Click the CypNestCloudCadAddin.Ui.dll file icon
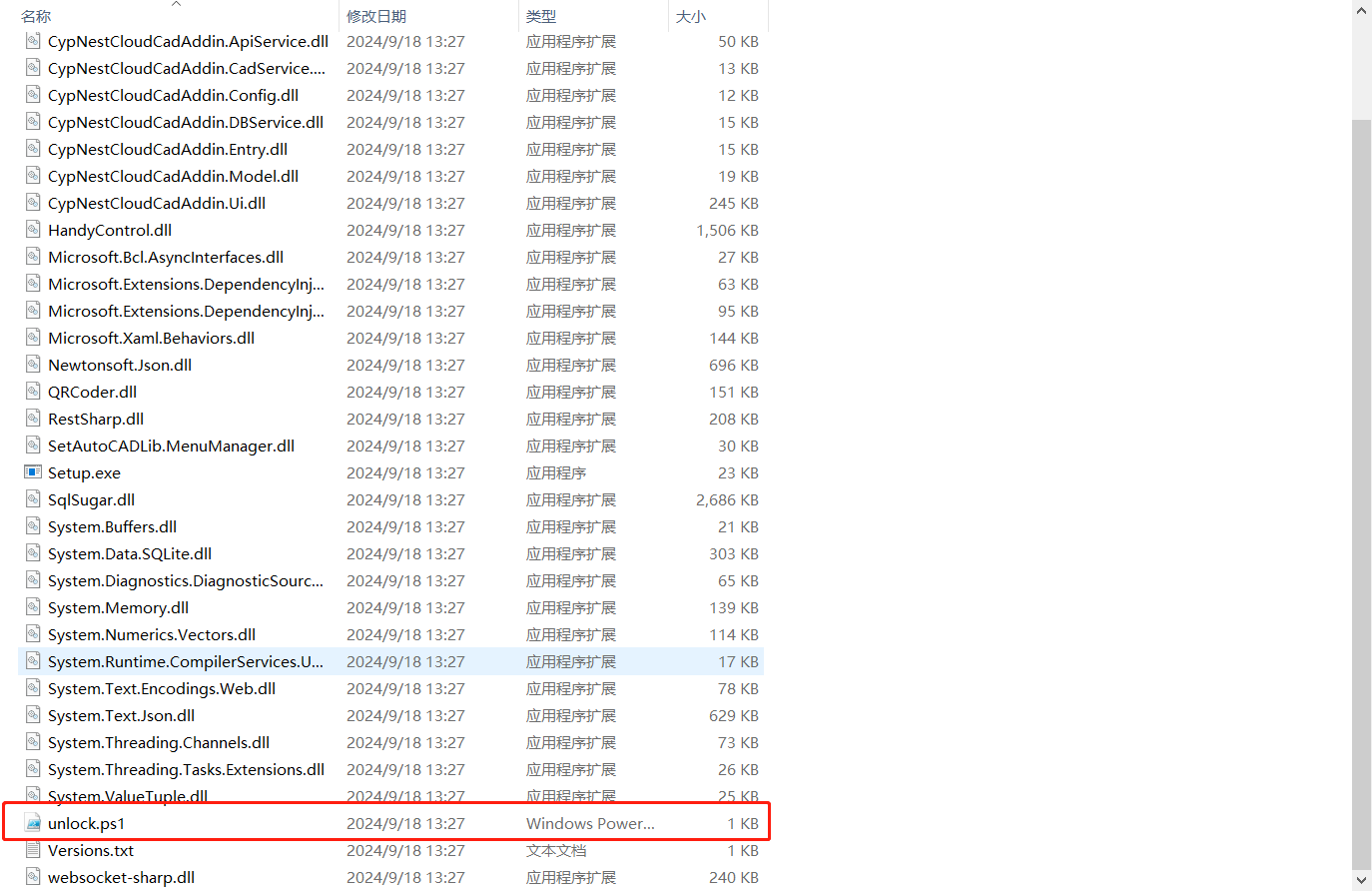This screenshot has height=891, width=1372. pyautogui.click(x=33, y=203)
